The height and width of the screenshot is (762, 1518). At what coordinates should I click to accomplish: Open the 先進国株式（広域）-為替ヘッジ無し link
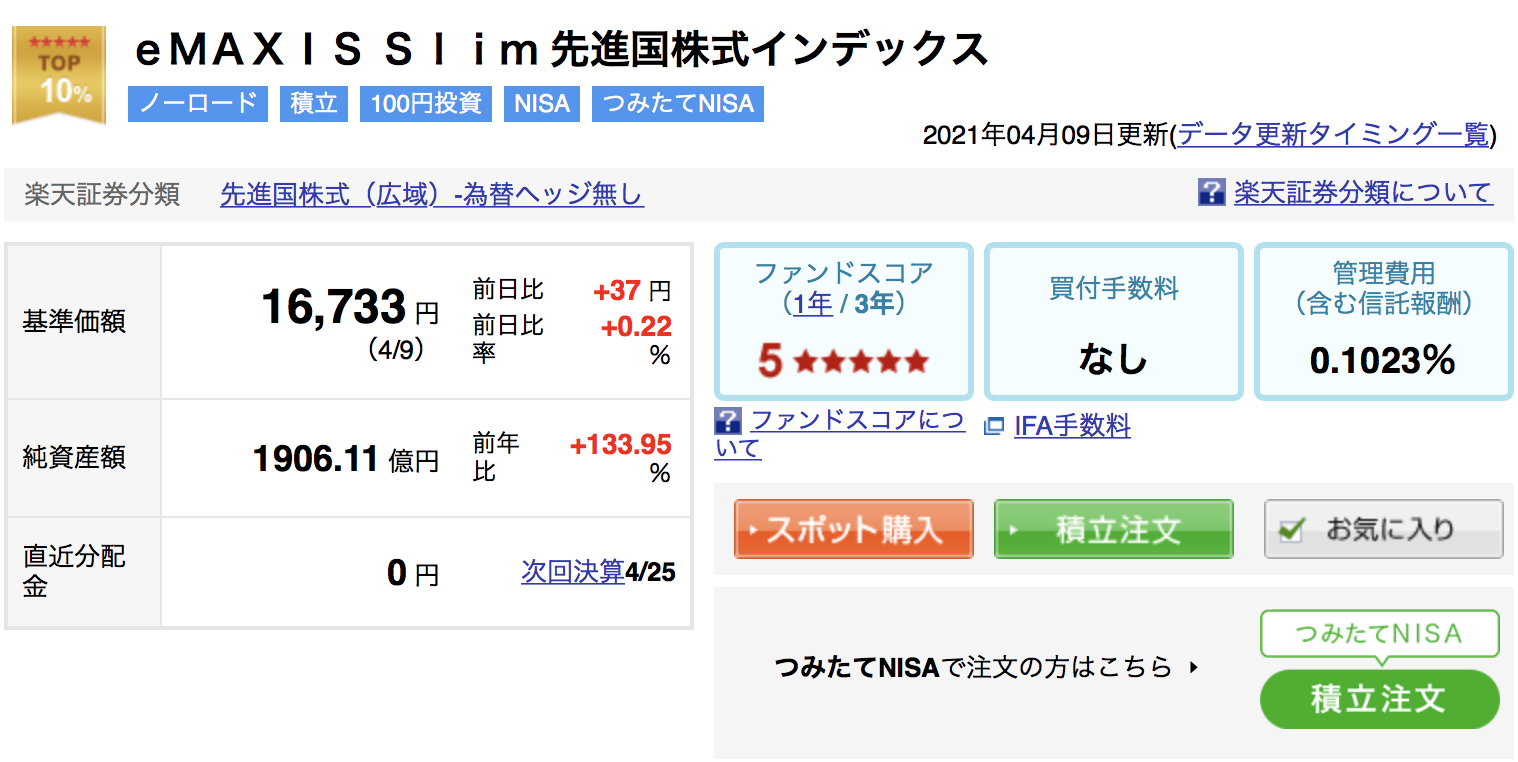coord(432,194)
